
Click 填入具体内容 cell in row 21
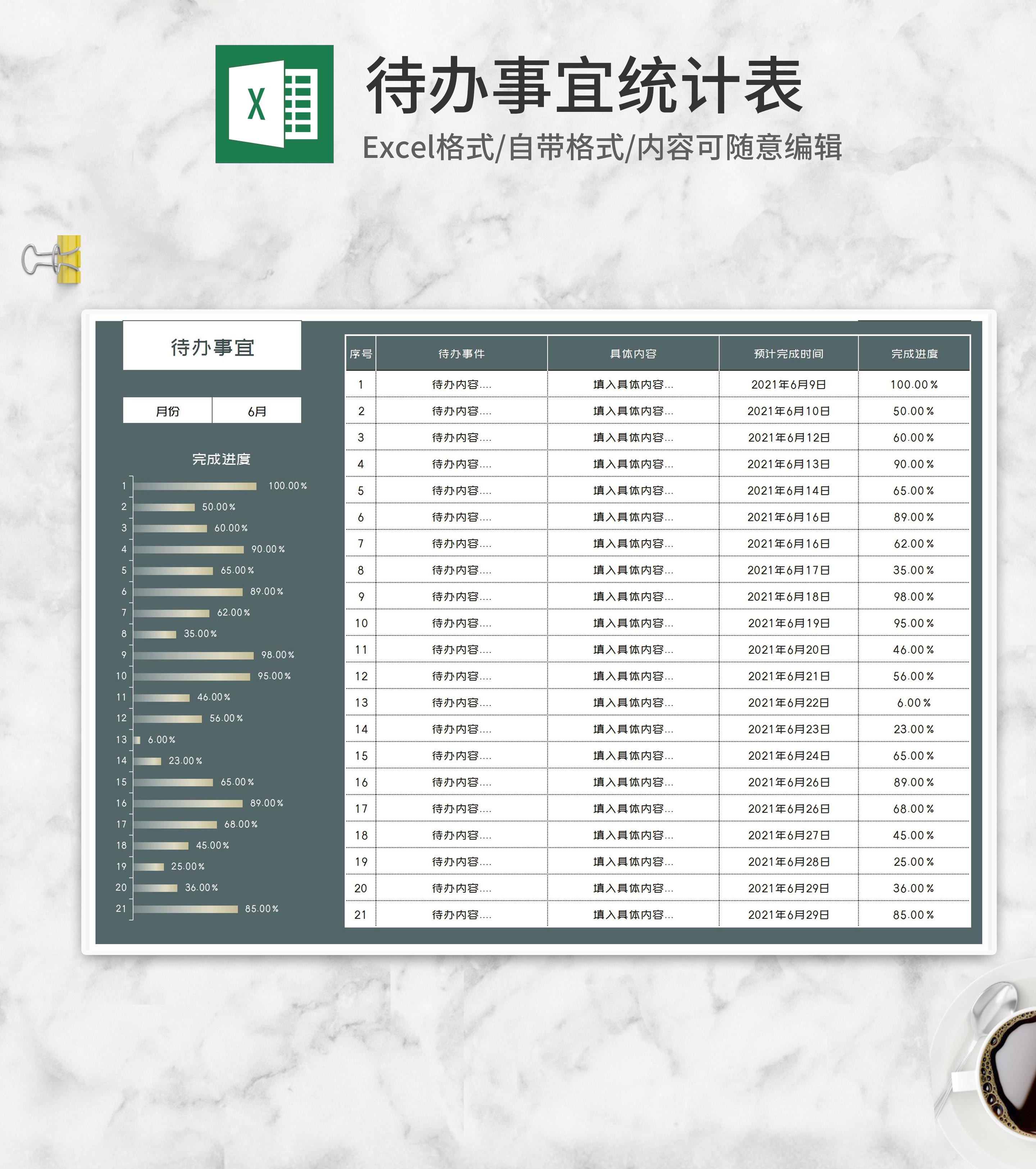point(633,914)
